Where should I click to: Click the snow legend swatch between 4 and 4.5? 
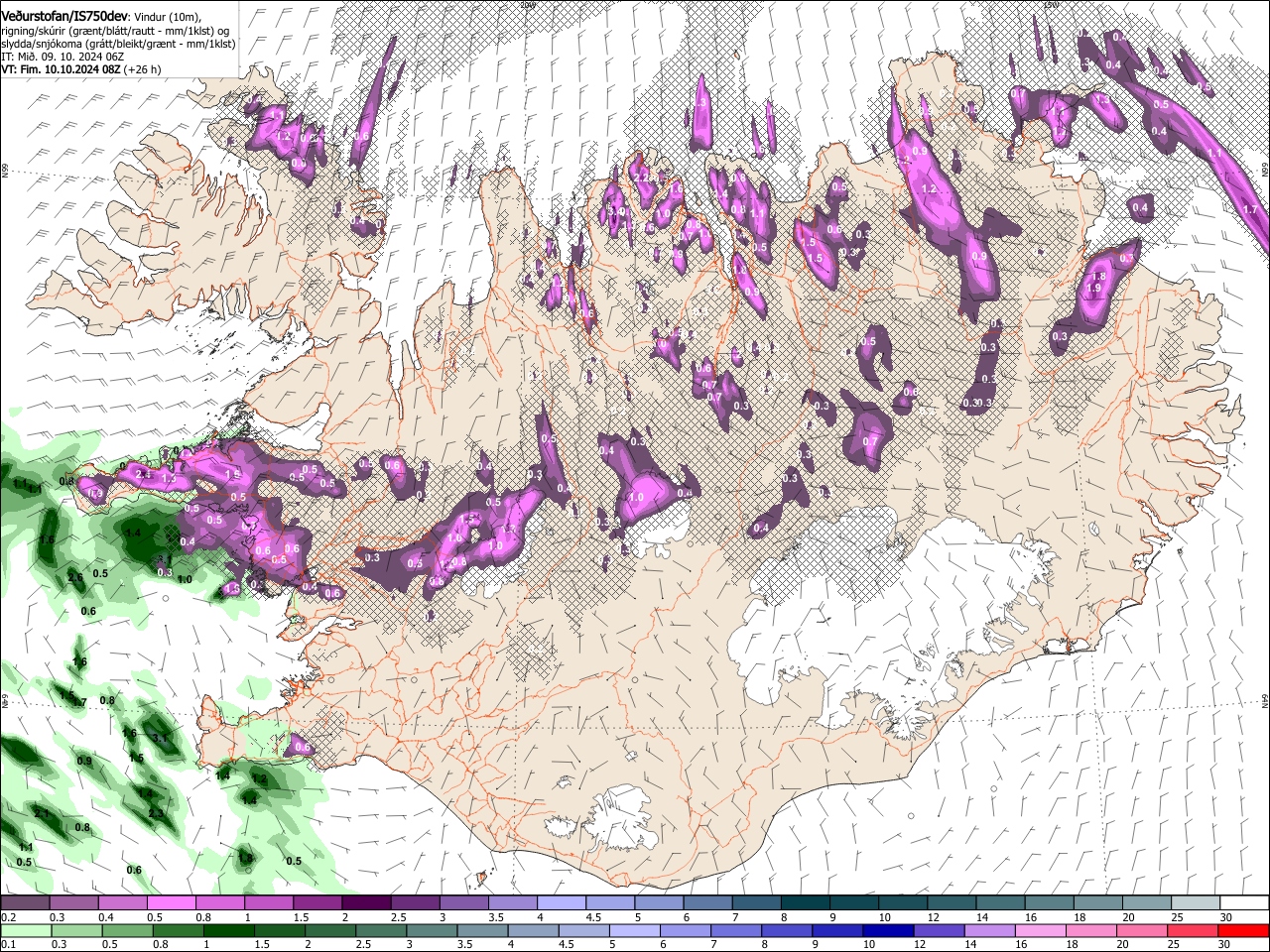(x=560, y=903)
